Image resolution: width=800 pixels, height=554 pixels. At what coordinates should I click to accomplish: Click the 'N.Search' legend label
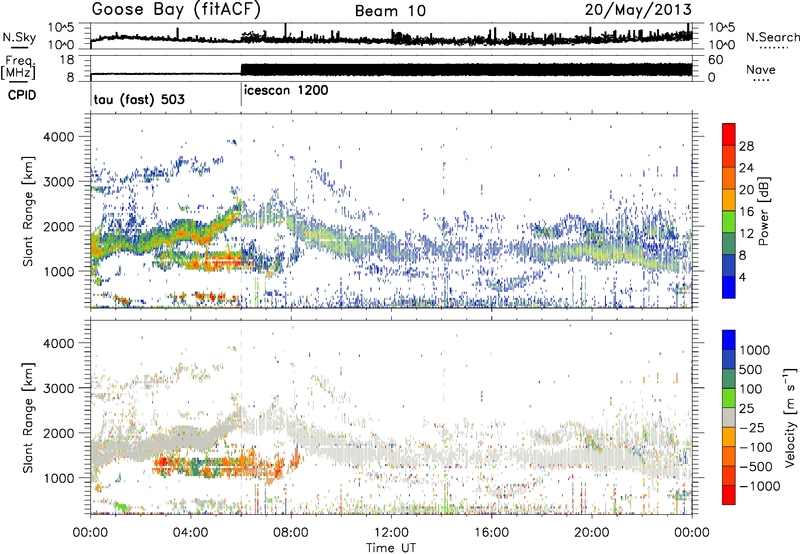point(772,37)
